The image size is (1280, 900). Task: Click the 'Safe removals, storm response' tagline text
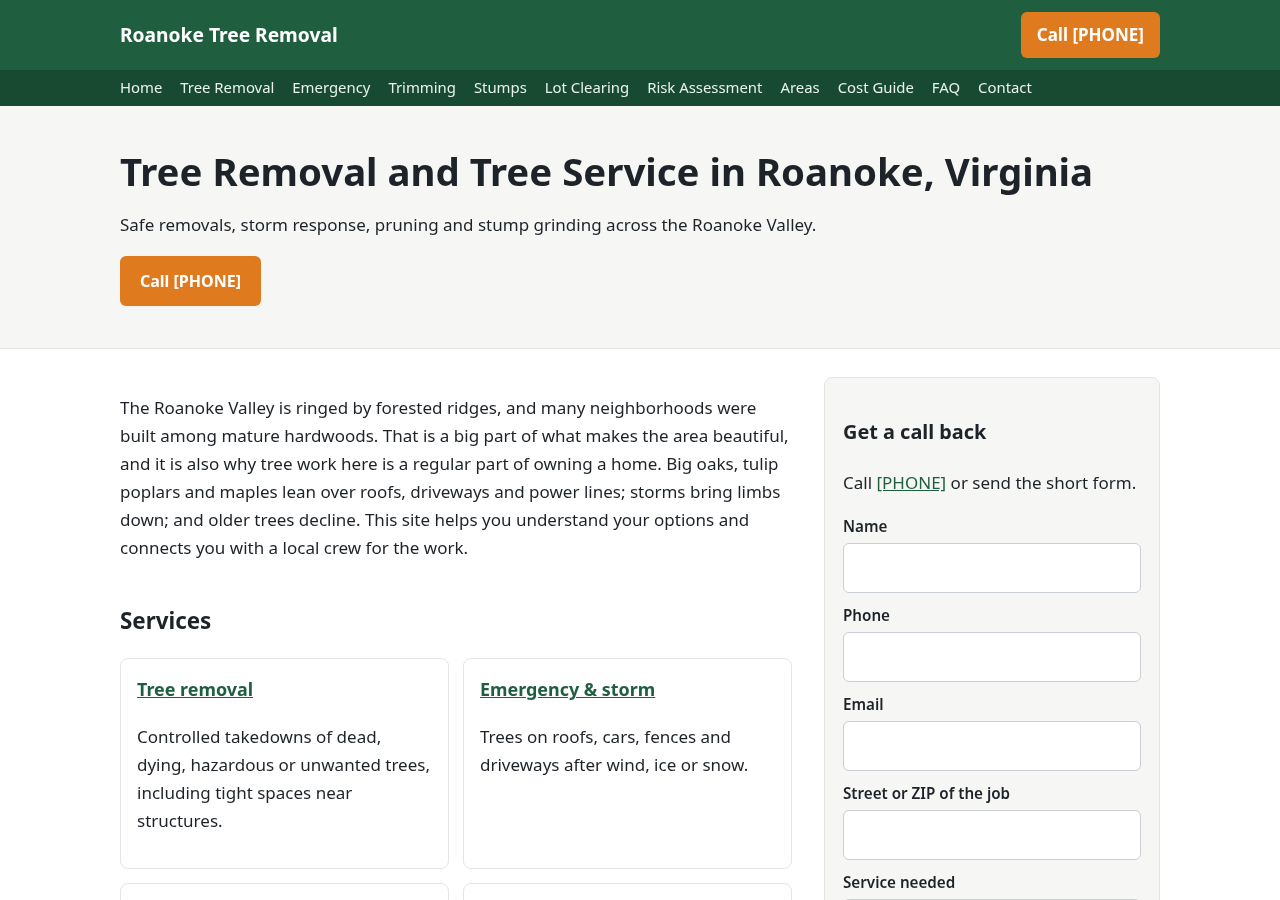pyautogui.click(x=468, y=225)
